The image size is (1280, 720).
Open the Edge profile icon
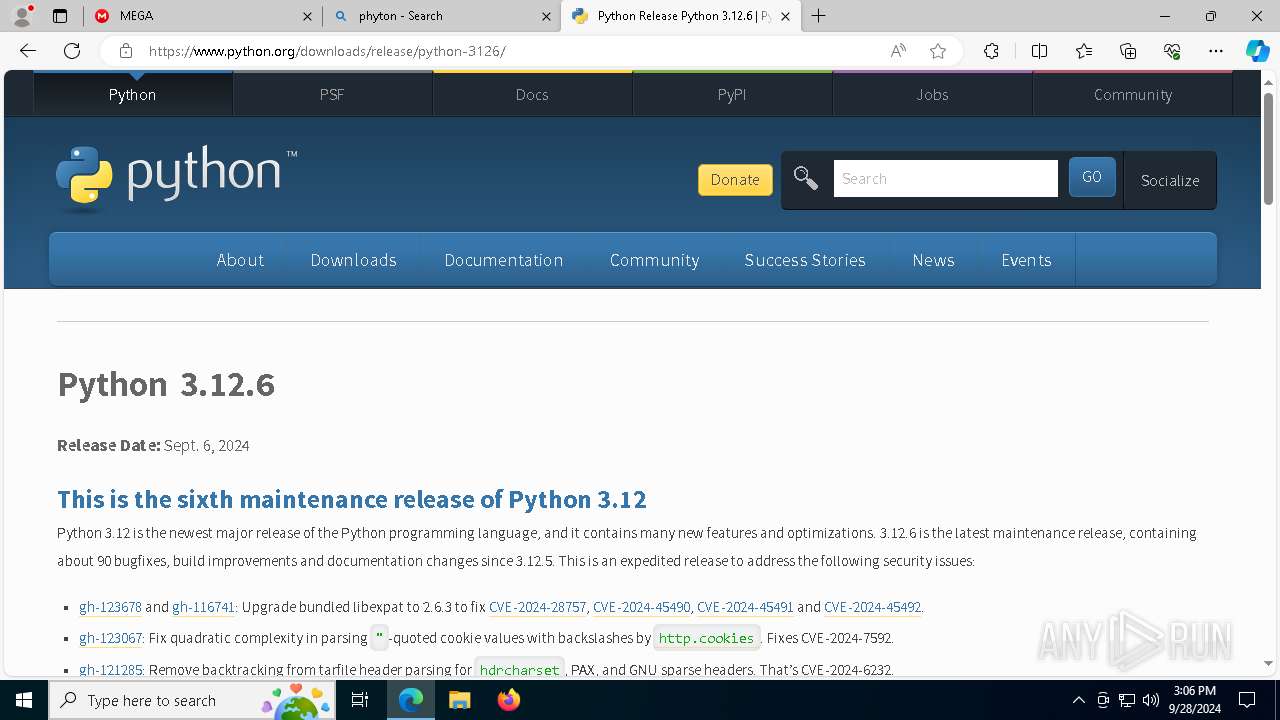click(x=22, y=16)
